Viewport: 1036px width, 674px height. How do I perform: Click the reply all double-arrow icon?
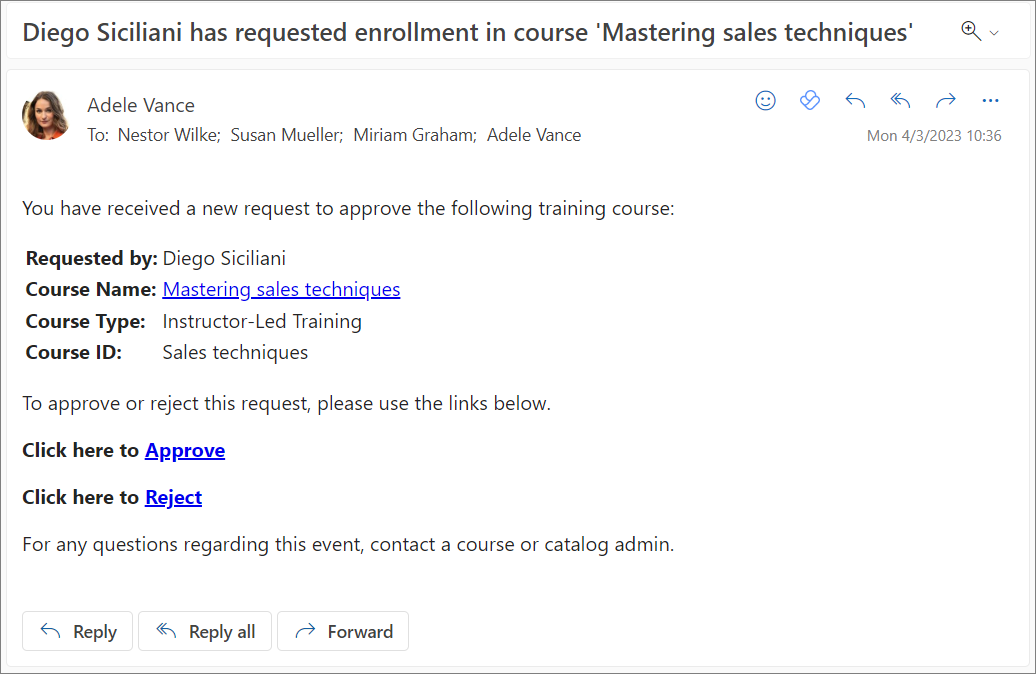click(900, 100)
